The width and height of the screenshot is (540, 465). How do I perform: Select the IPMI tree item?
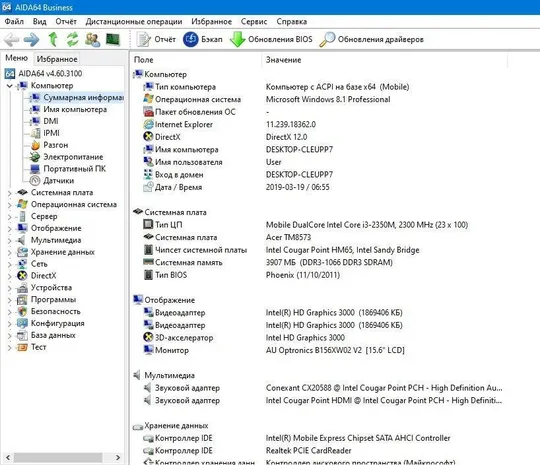tap(45, 133)
